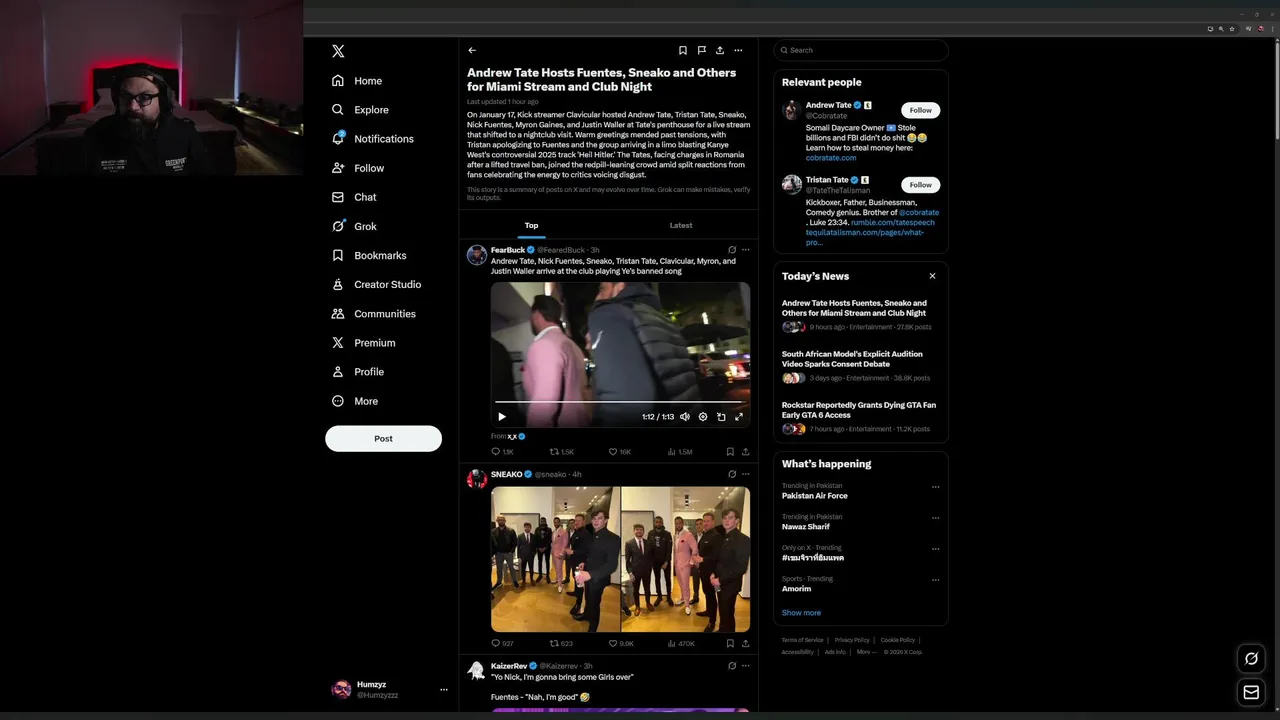
Task: Open video settings gear icon
Action: tap(703, 416)
